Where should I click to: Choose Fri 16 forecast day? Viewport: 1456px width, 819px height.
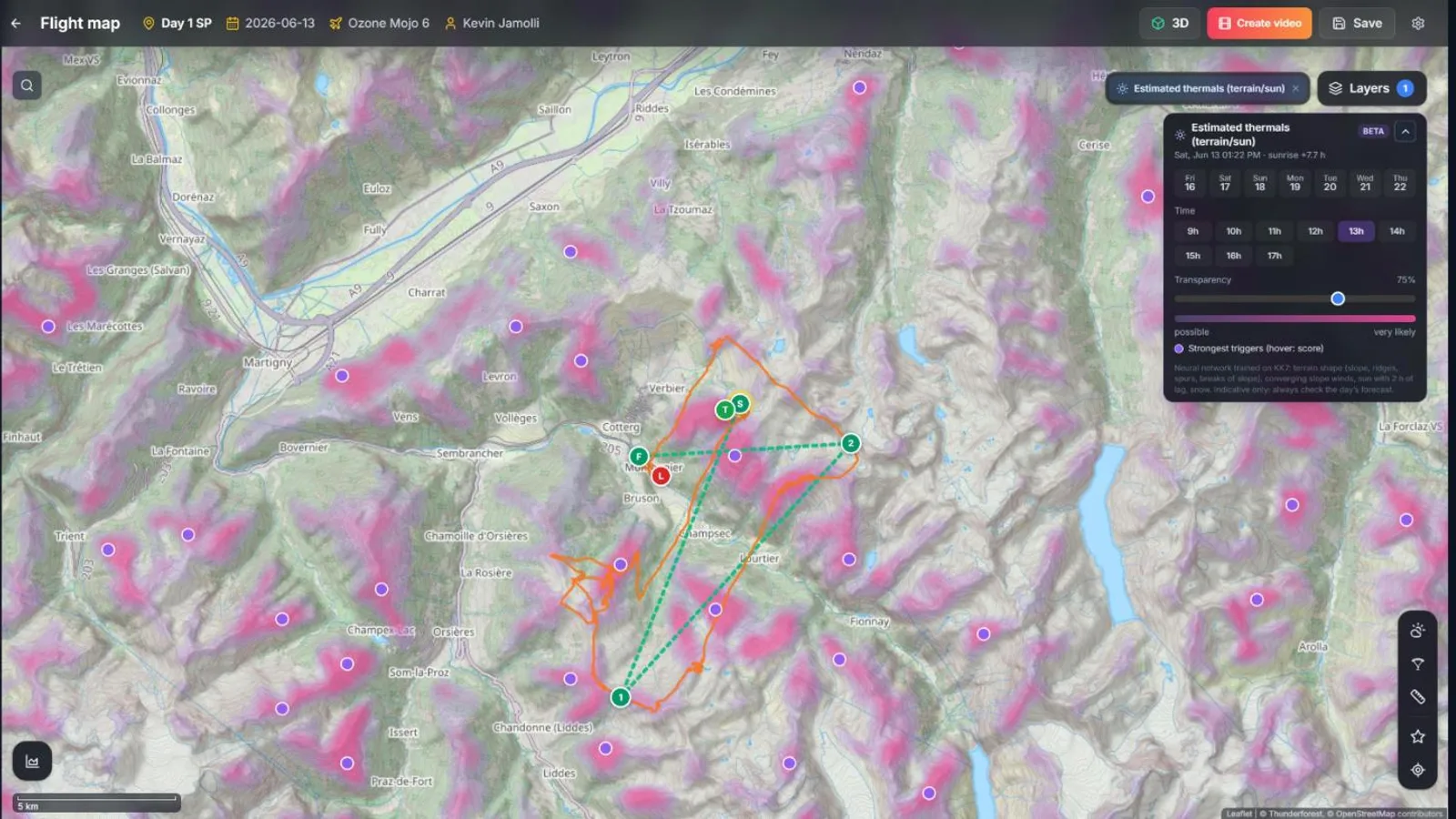point(1189,183)
